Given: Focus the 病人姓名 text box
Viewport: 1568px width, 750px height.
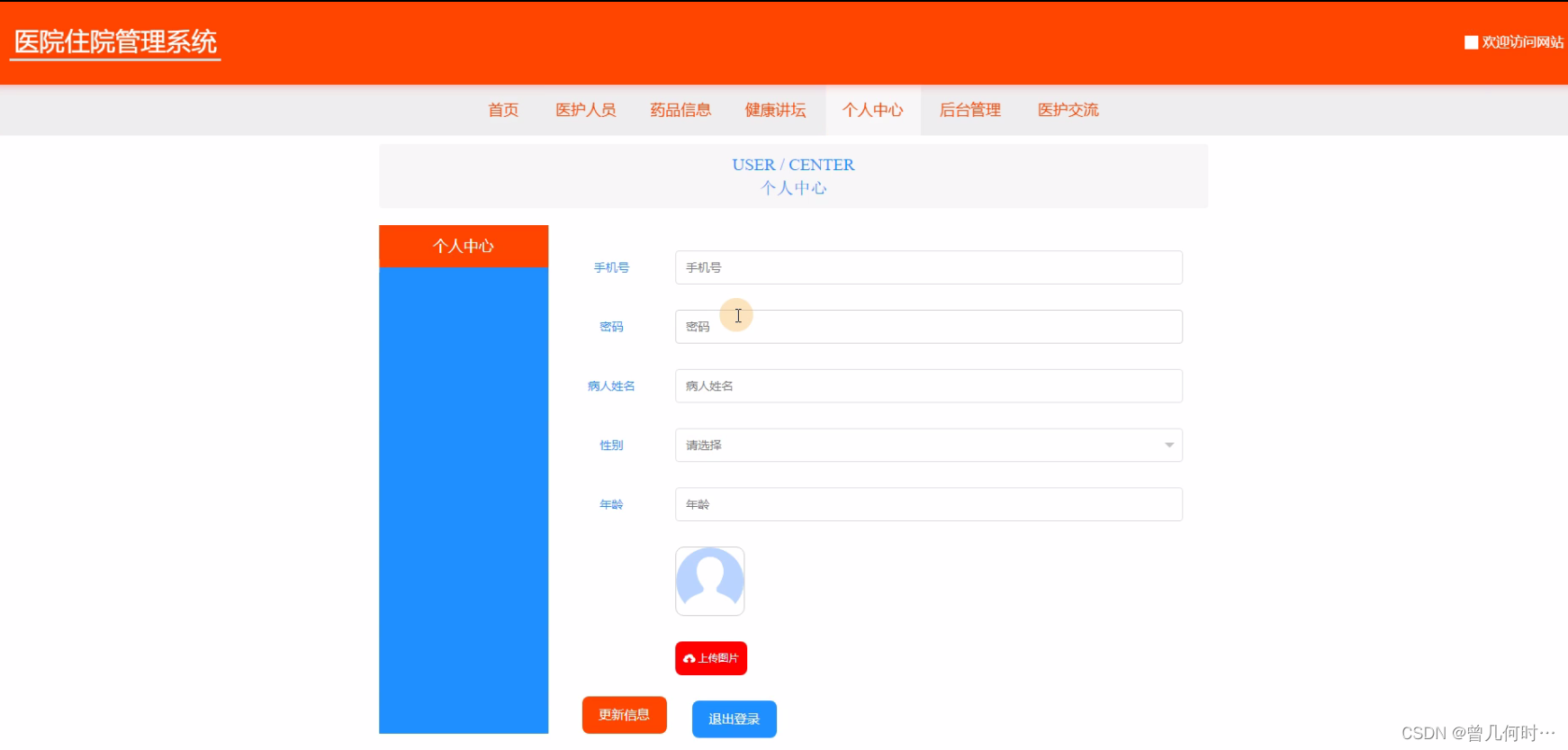Looking at the screenshot, I should point(929,386).
